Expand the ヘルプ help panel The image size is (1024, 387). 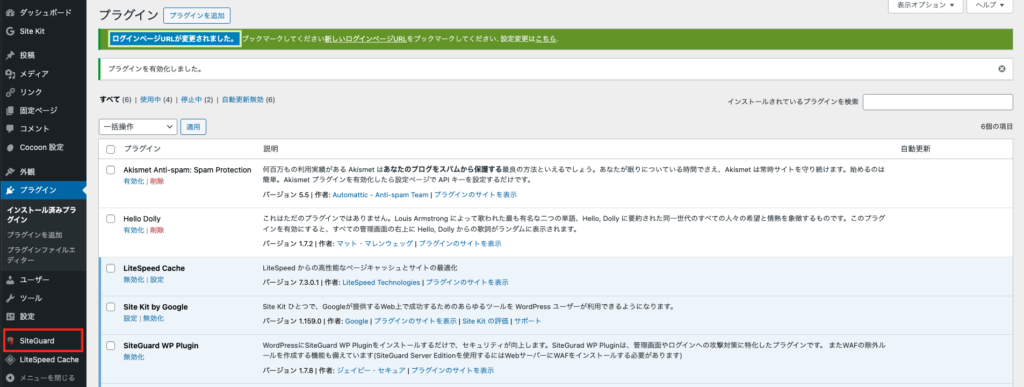click(990, 5)
